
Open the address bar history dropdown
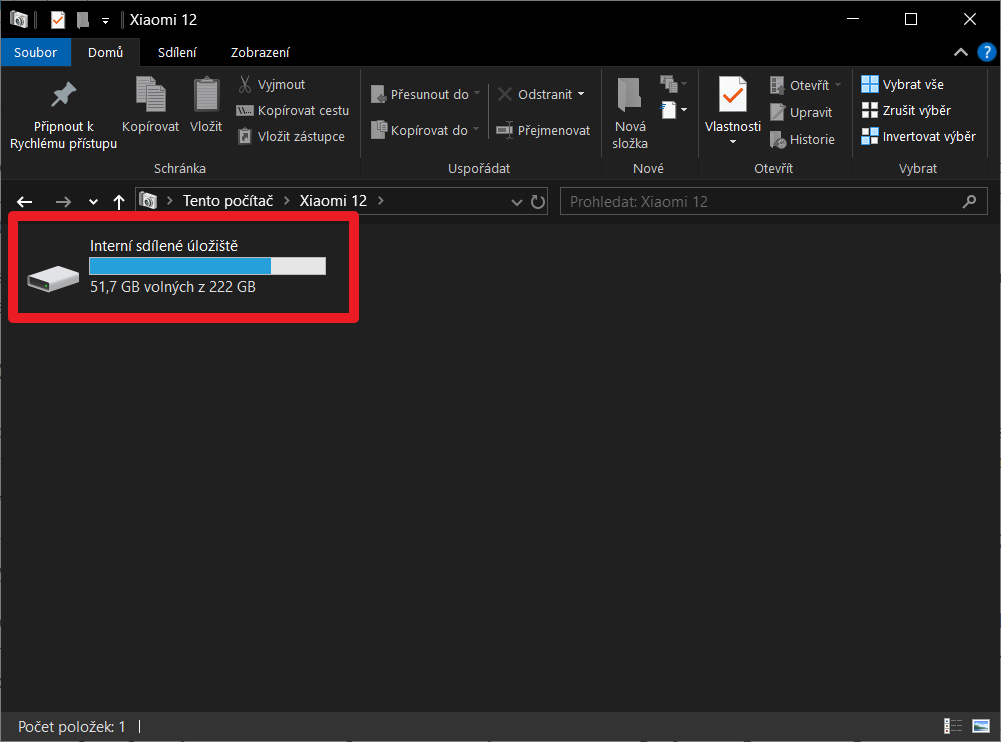516,202
